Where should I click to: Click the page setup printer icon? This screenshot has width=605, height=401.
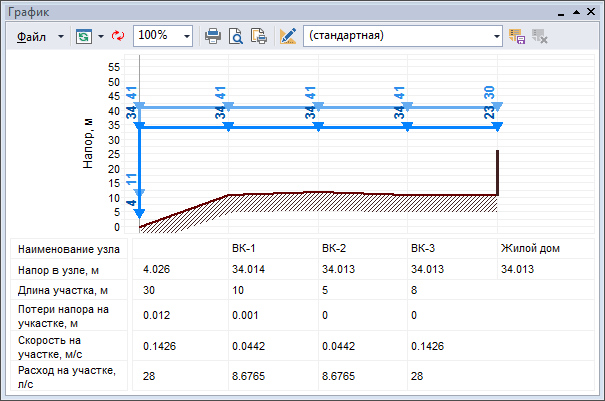(x=260, y=35)
